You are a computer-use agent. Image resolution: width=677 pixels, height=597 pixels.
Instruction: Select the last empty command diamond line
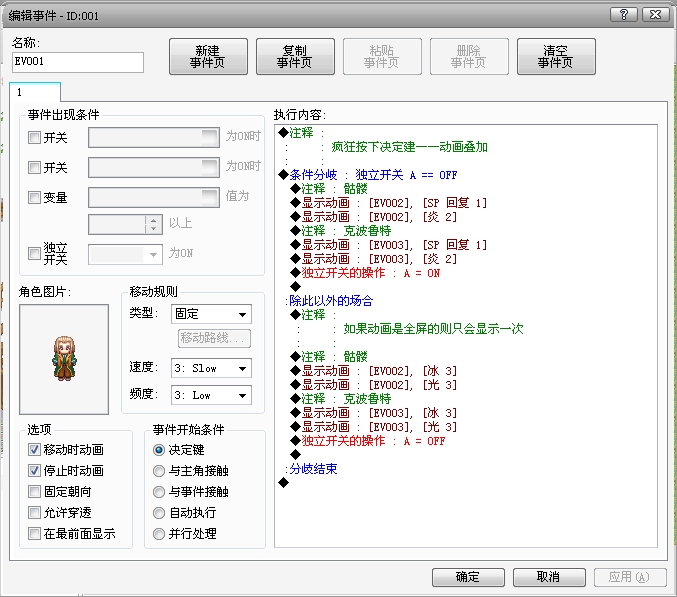[x=283, y=483]
